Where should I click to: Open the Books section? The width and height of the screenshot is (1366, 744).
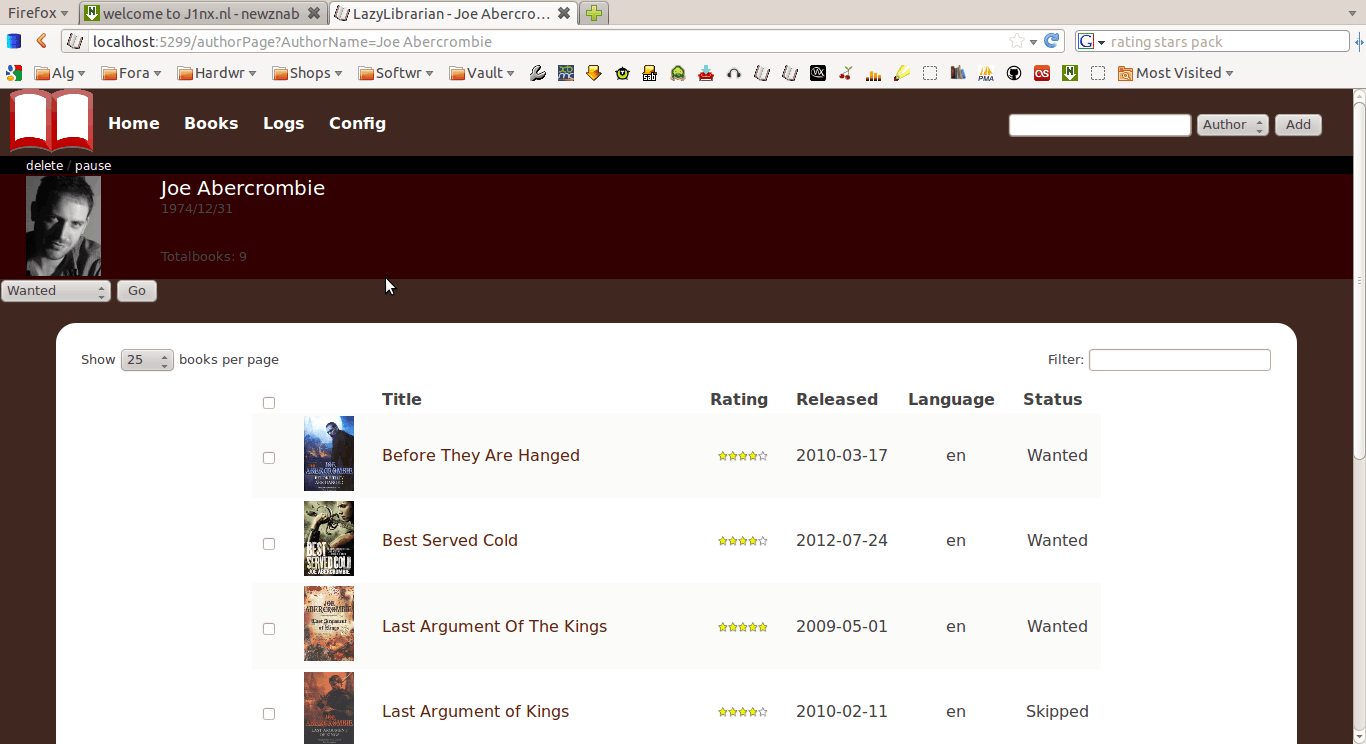[x=211, y=123]
